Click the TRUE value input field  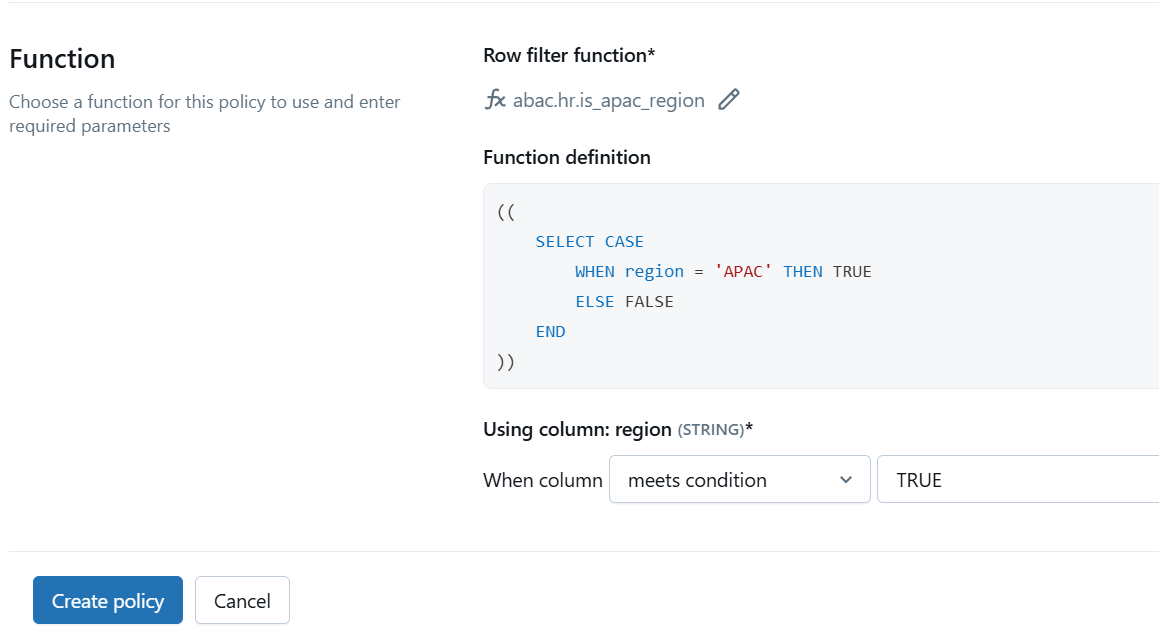coord(1017,480)
